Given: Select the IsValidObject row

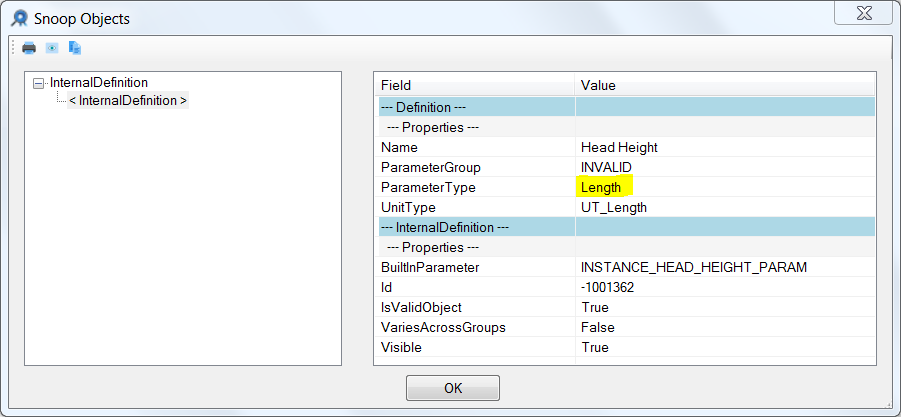Looking at the screenshot, I should pos(626,307).
